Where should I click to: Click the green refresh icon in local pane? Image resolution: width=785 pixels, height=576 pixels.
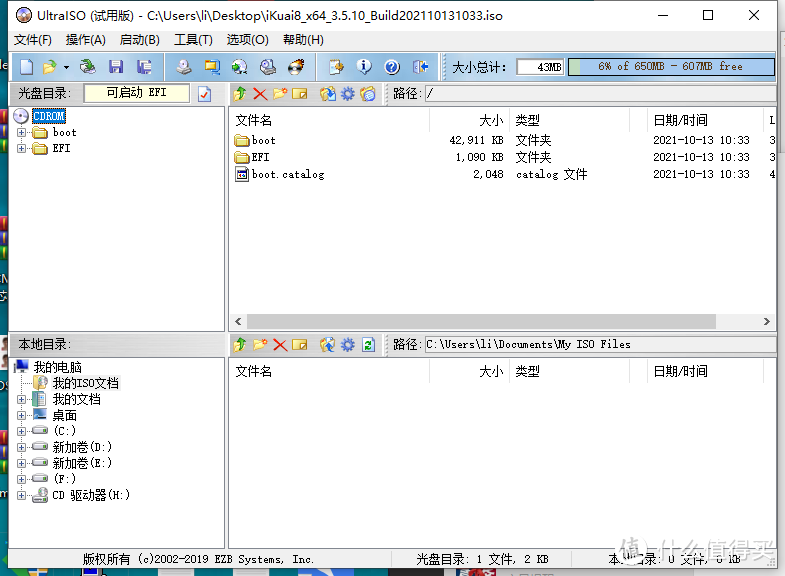click(368, 345)
